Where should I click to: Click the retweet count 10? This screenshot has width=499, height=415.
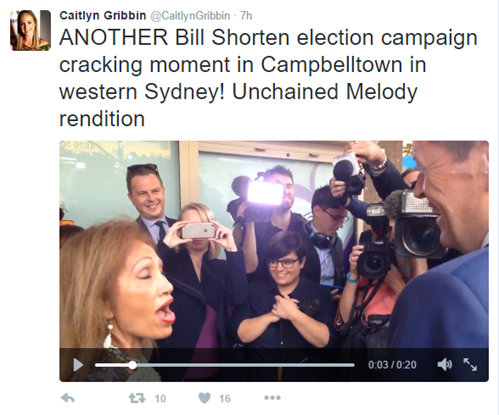[x=160, y=398]
